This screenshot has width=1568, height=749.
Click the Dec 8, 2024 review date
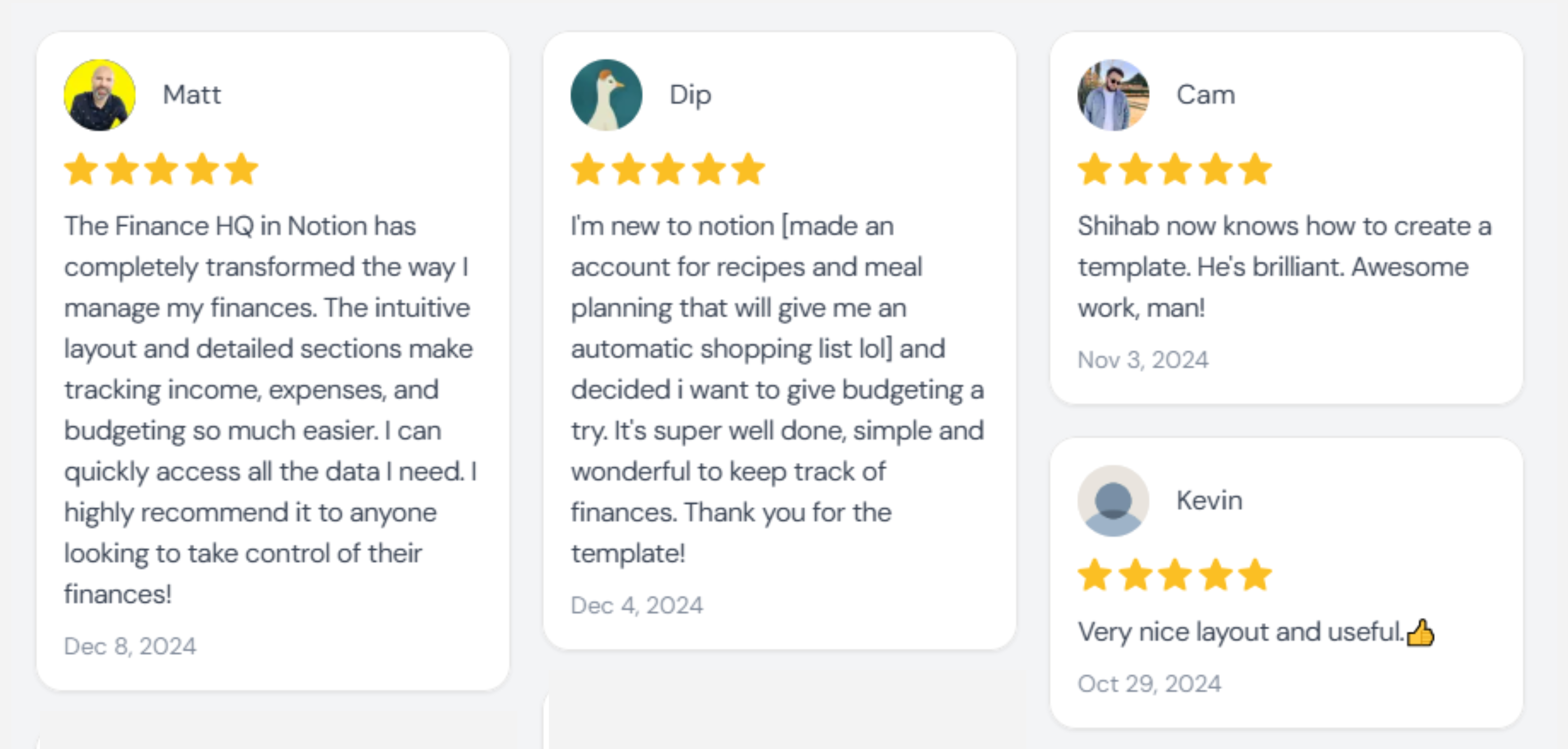pyautogui.click(x=130, y=646)
